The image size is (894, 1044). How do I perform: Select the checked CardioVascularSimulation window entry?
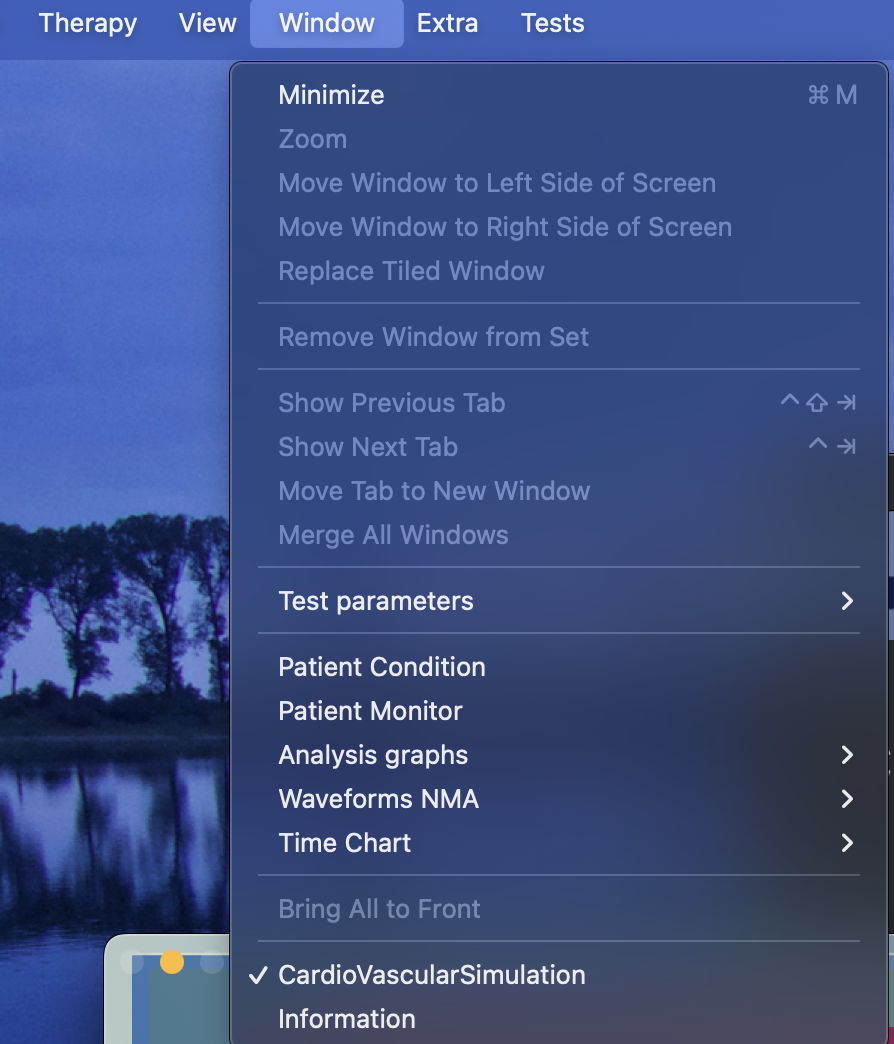(432, 975)
